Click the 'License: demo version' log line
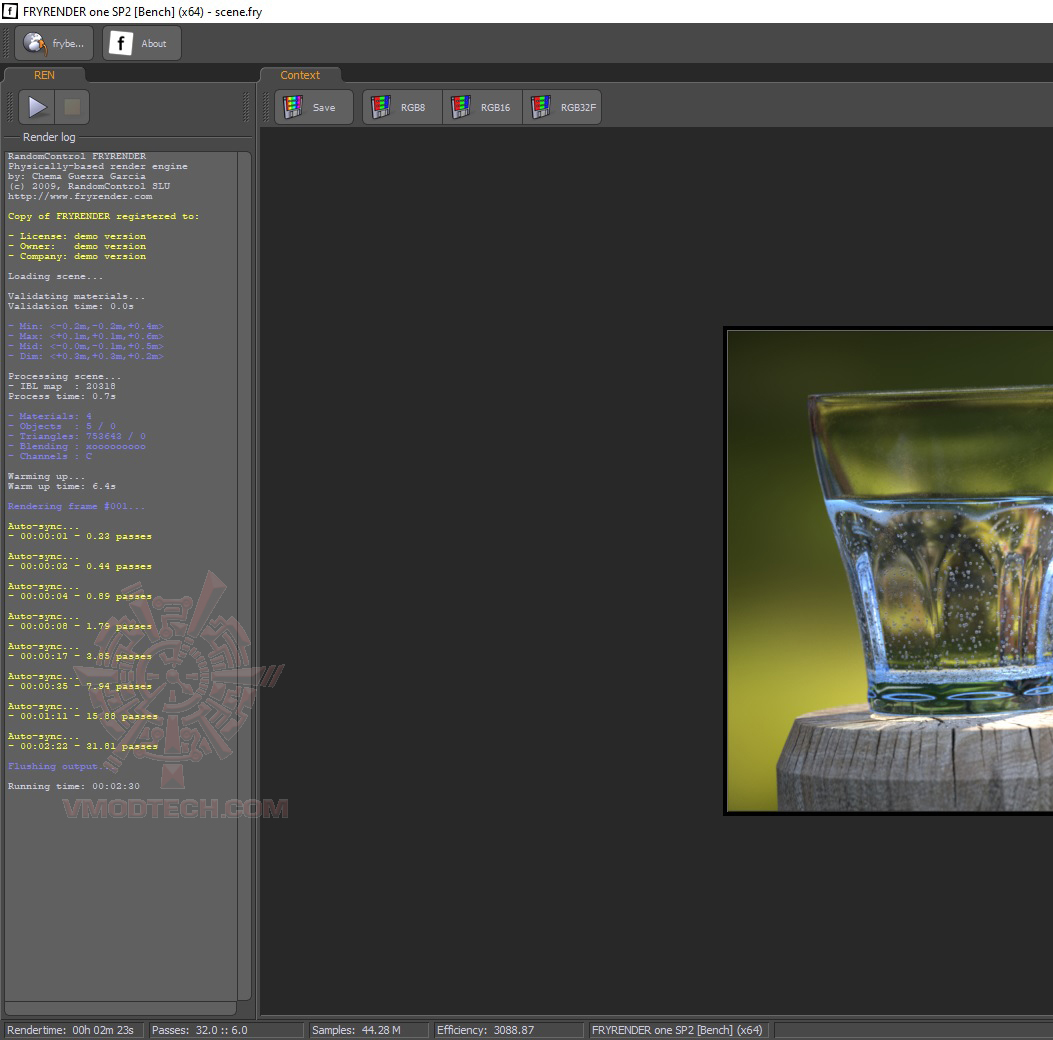This screenshot has width=1053, height=1040. point(77,236)
